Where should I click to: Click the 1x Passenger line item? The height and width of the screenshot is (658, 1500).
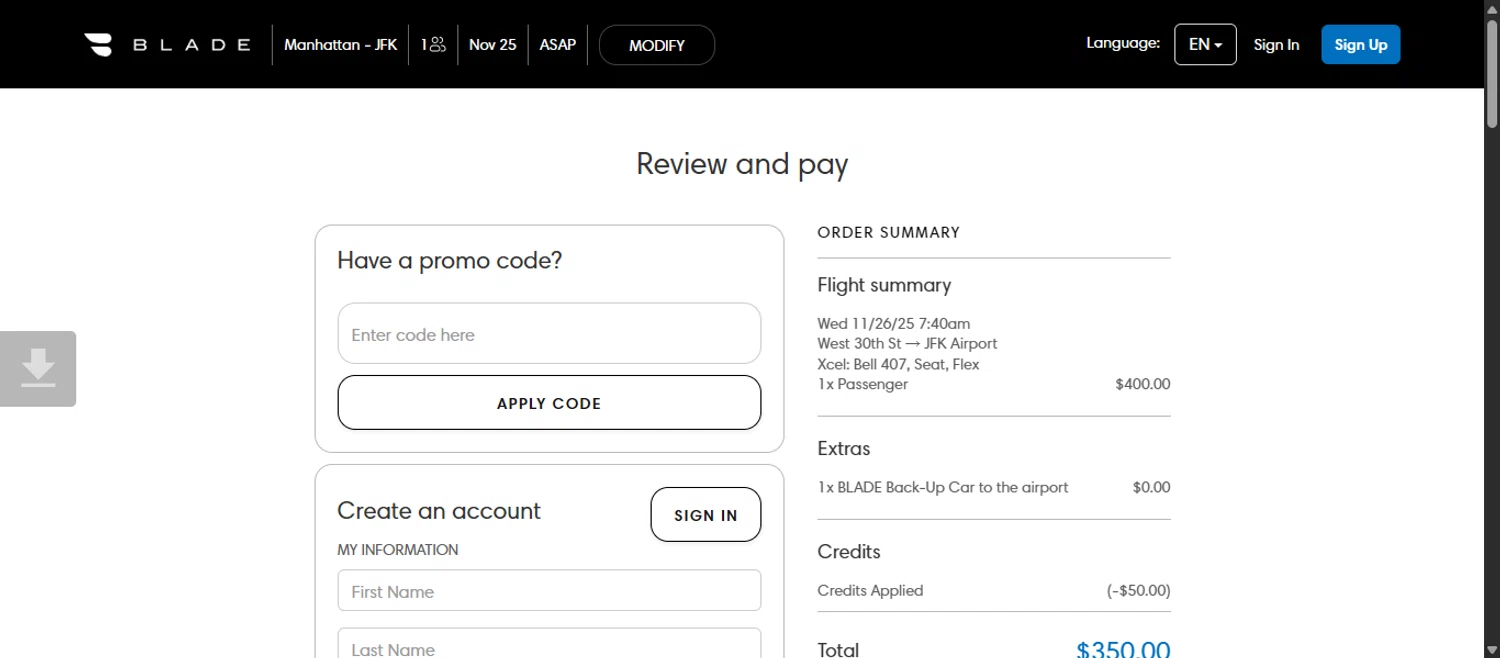[x=863, y=384]
